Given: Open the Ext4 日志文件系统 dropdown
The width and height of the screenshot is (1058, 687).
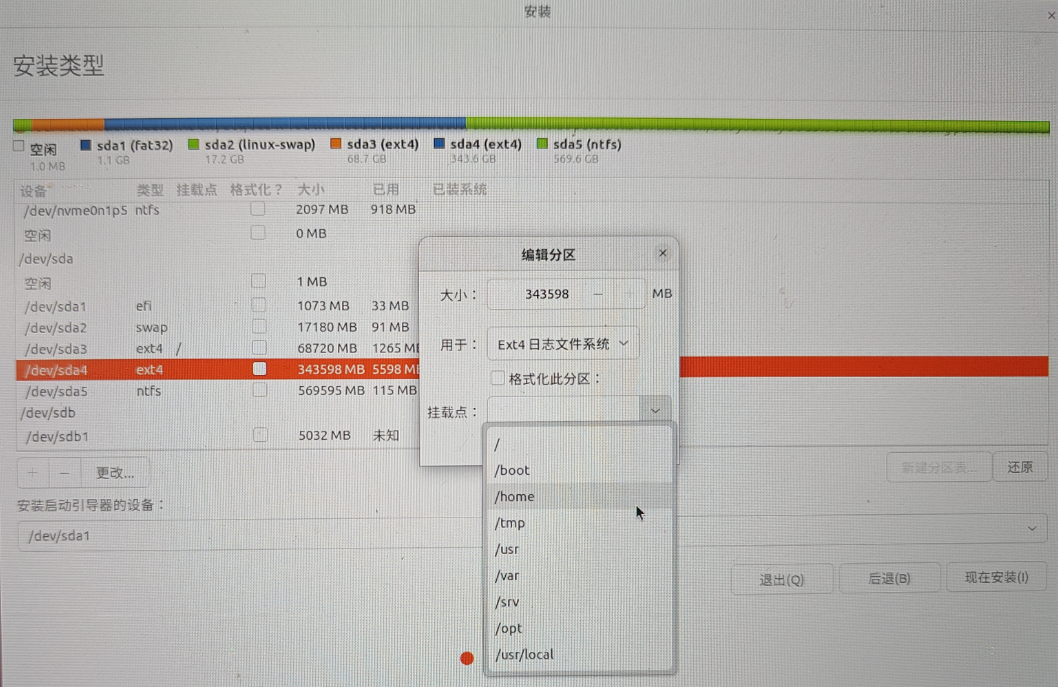Looking at the screenshot, I should (x=563, y=343).
